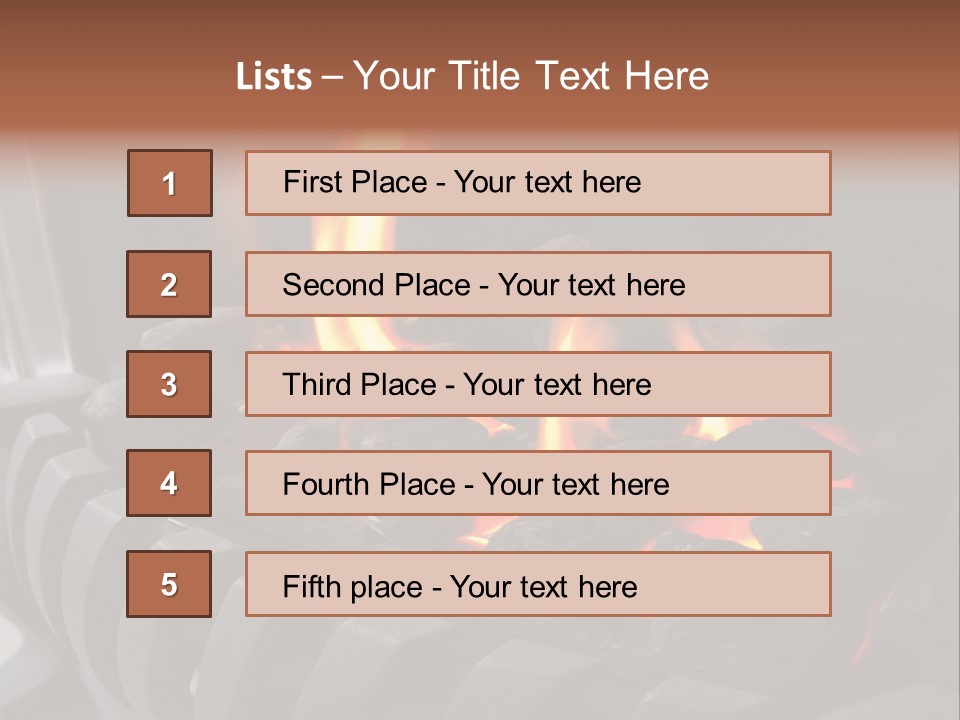The width and height of the screenshot is (960, 720).
Task: Select the Third Place text bar
Action: click(x=538, y=384)
